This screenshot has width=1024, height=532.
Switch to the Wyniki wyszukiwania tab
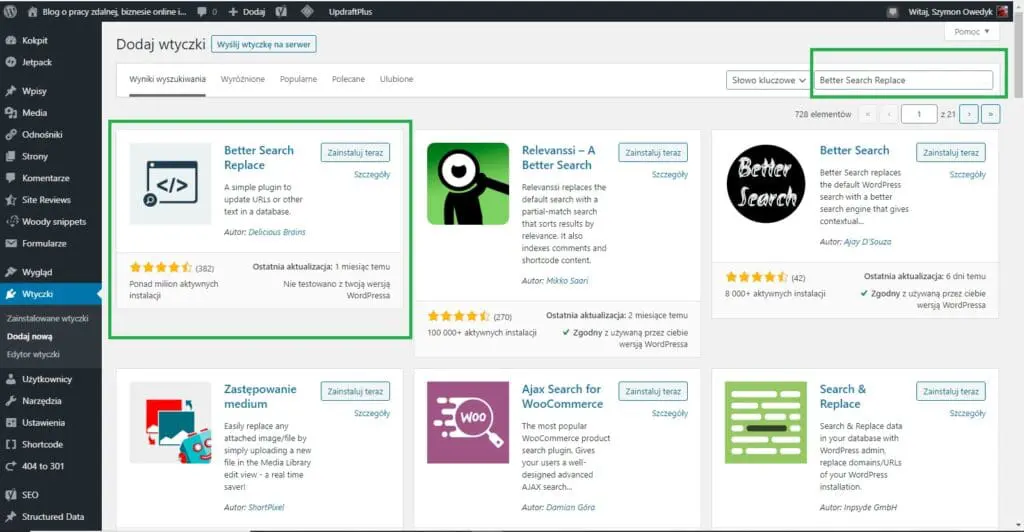coord(167,80)
